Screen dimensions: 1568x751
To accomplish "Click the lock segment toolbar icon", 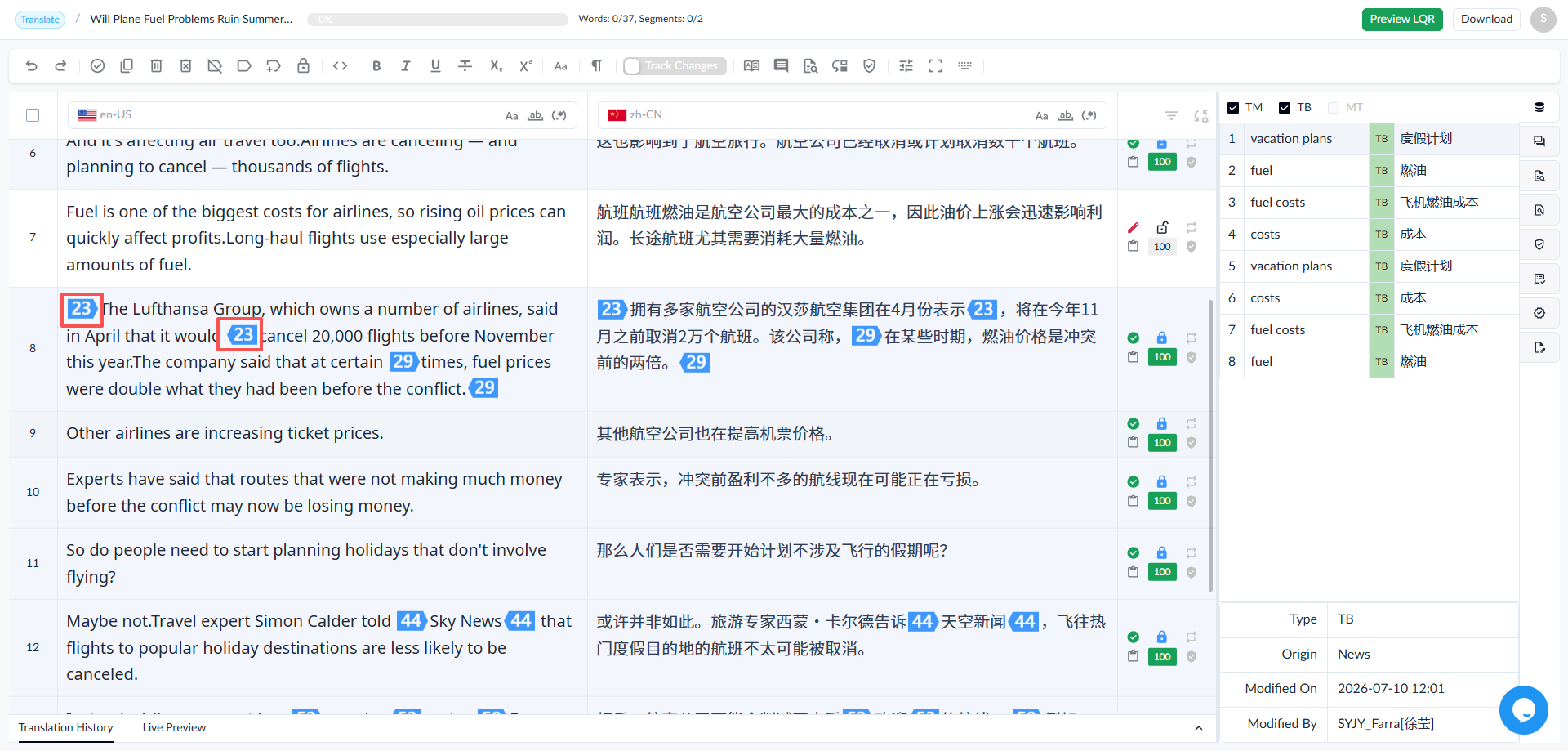I will [x=303, y=66].
